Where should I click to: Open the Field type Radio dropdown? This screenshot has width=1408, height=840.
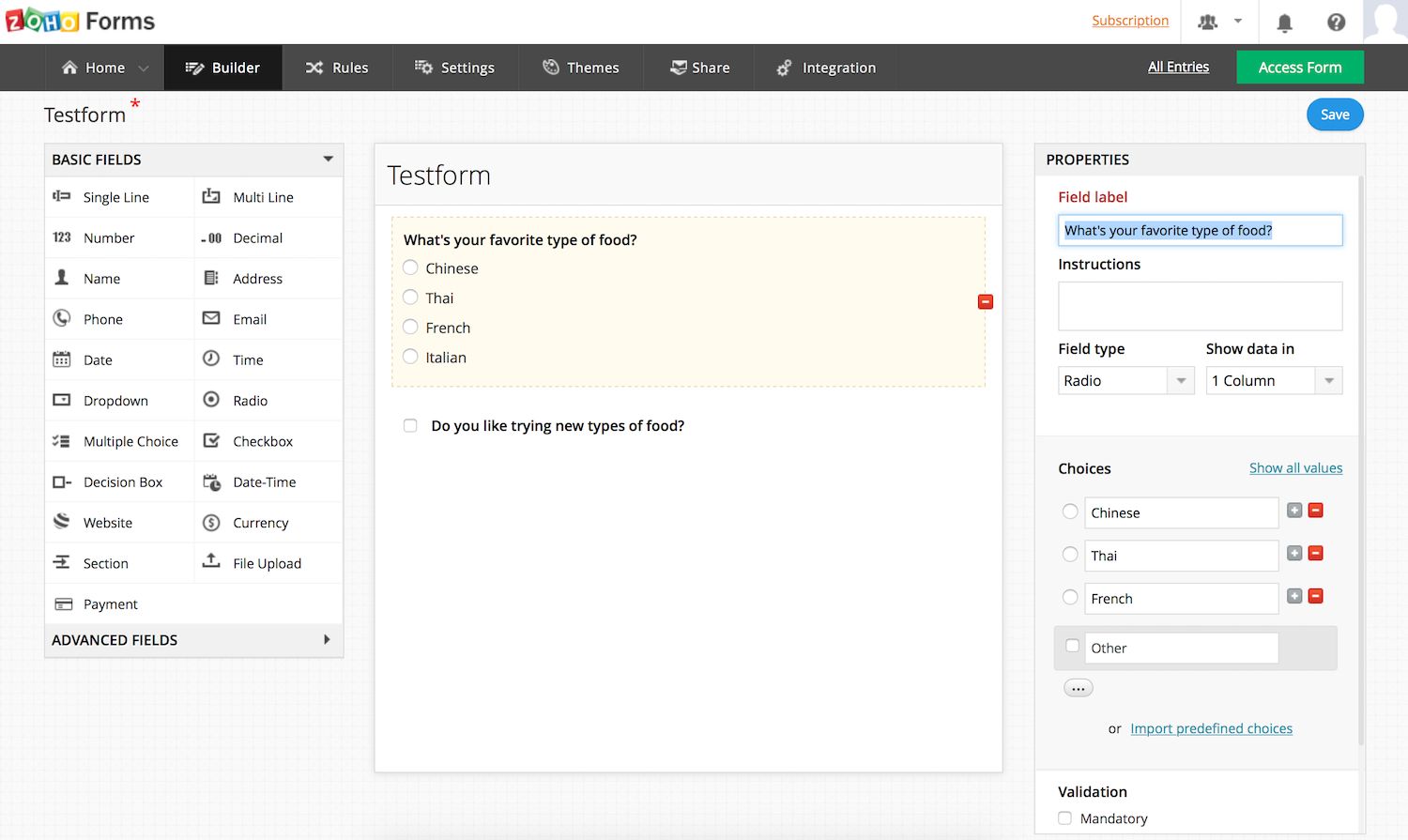1125,380
